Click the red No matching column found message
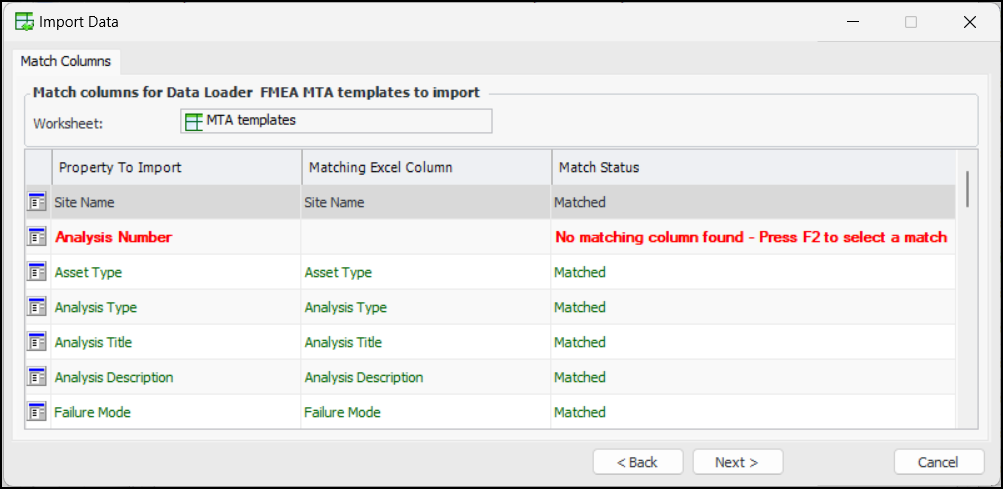 tap(750, 237)
